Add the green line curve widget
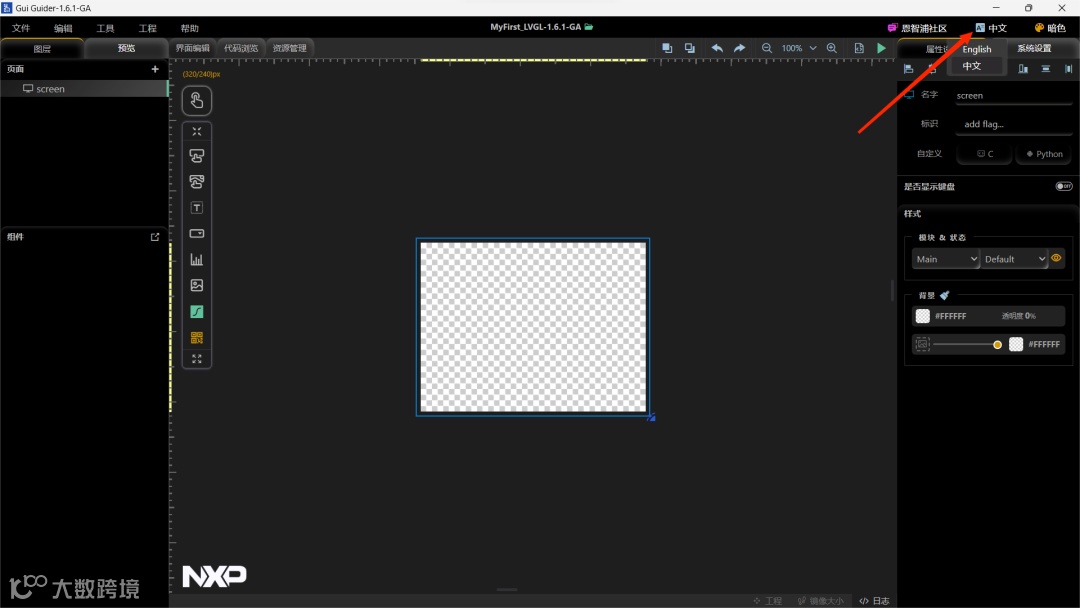 tap(197, 311)
